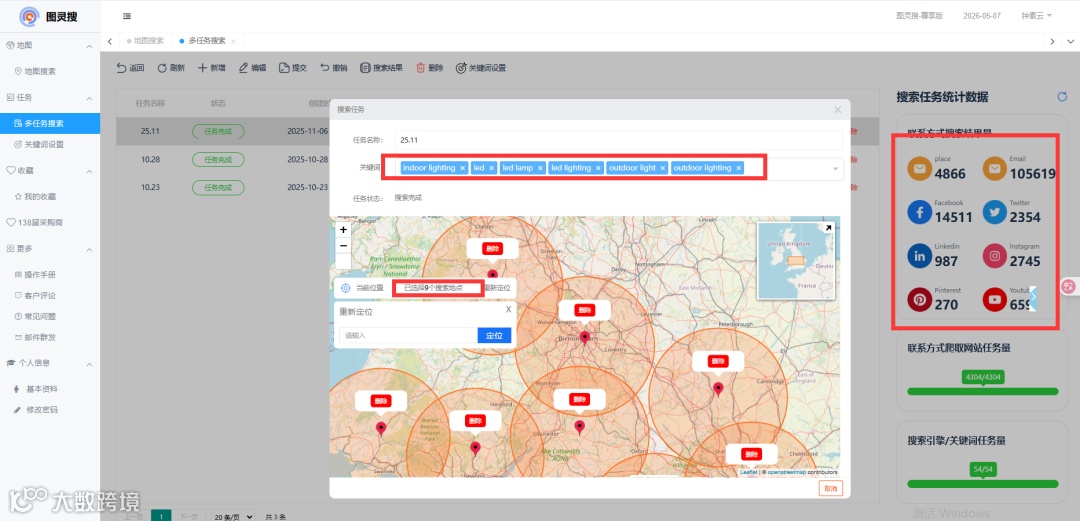This screenshot has width=1080, height=521.
Task: Click the Pinterest icon in statistics
Action: 920,300
